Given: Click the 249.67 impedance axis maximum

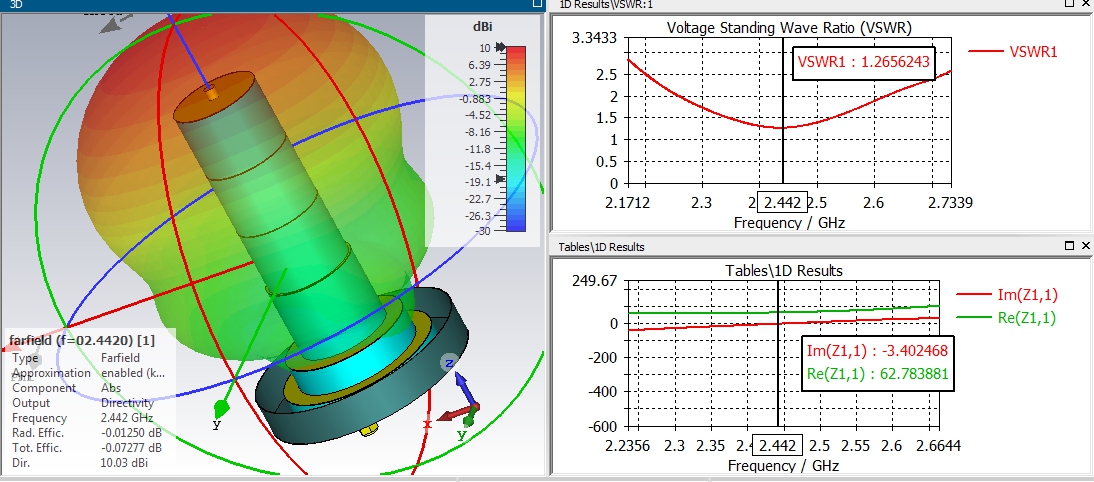Looking at the screenshot, I should click(x=594, y=281).
